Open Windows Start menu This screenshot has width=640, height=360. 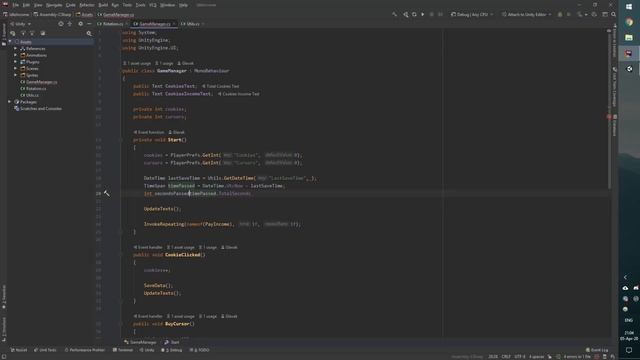pyautogui.click(x=629, y=7)
